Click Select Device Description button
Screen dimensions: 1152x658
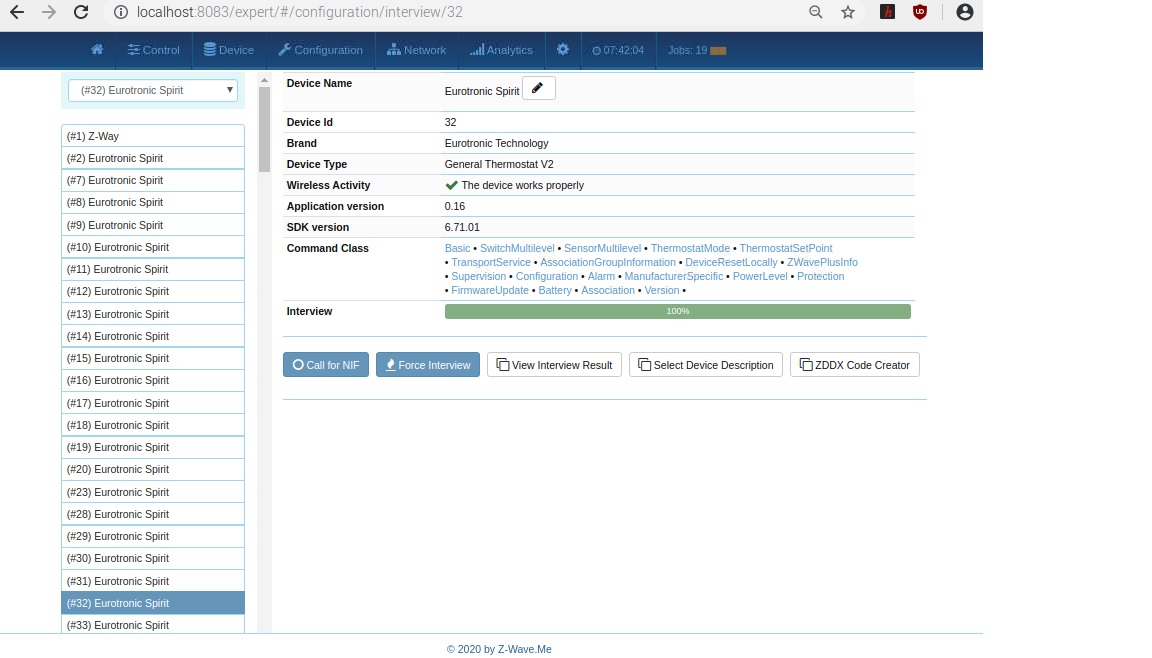pyautogui.click(x=706, y=365)
